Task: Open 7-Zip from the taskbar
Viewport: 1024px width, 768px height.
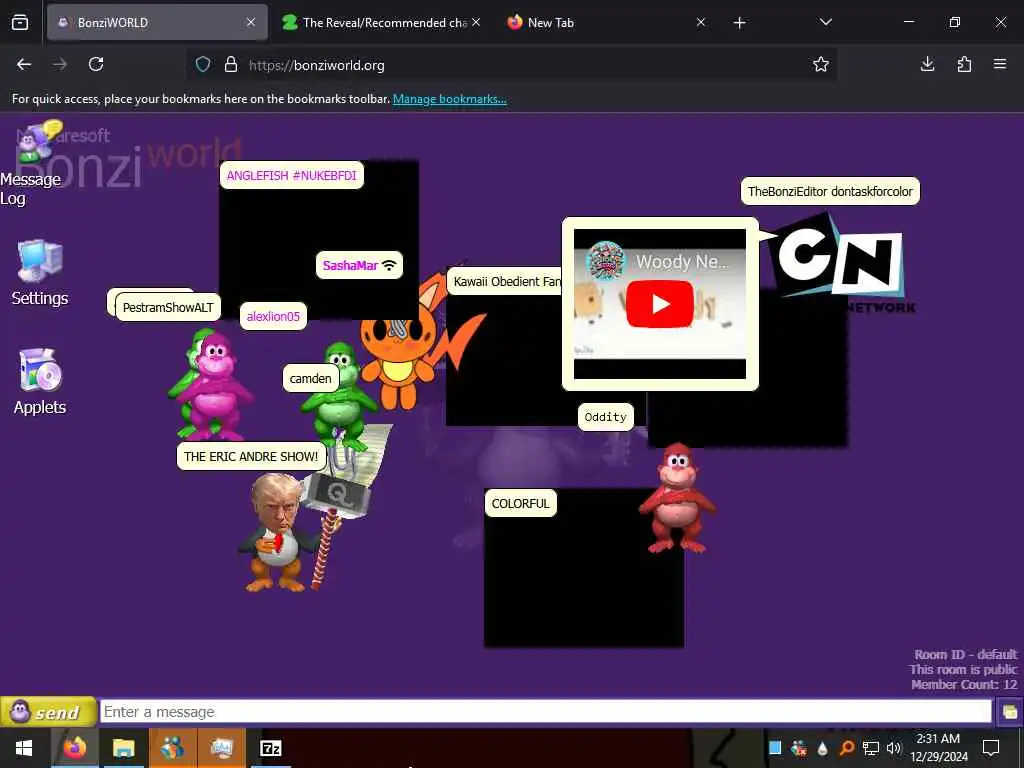Action: click(x=270, y=748)
